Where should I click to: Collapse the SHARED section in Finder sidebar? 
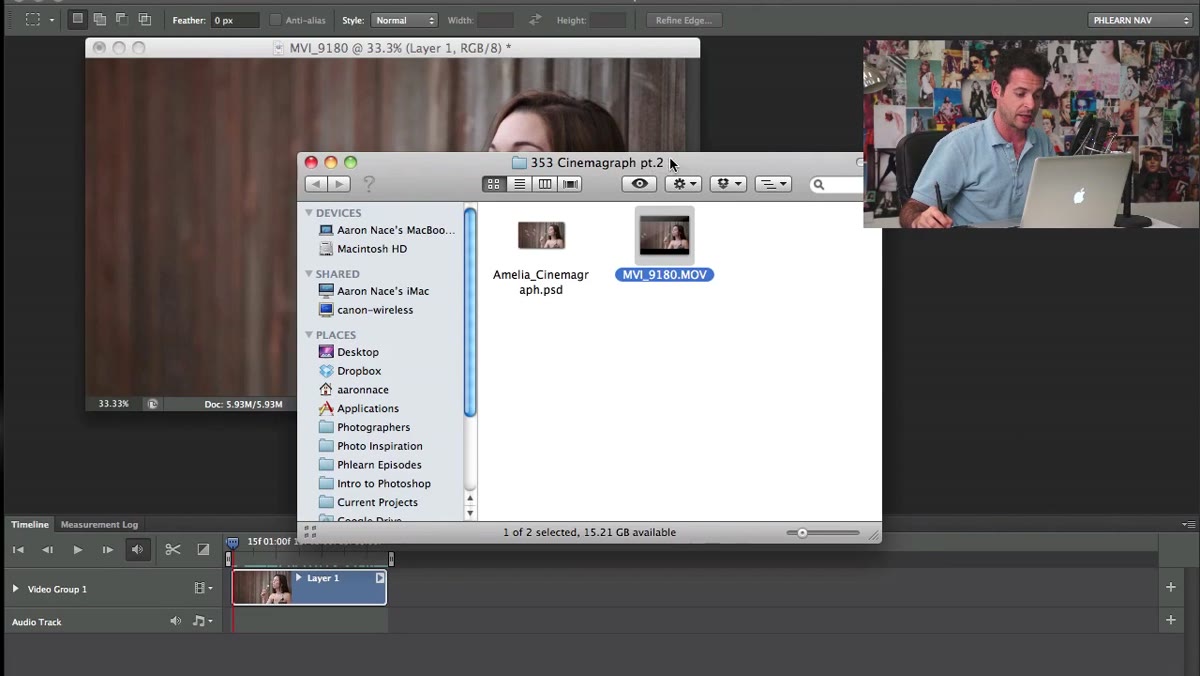click(309, 273)
